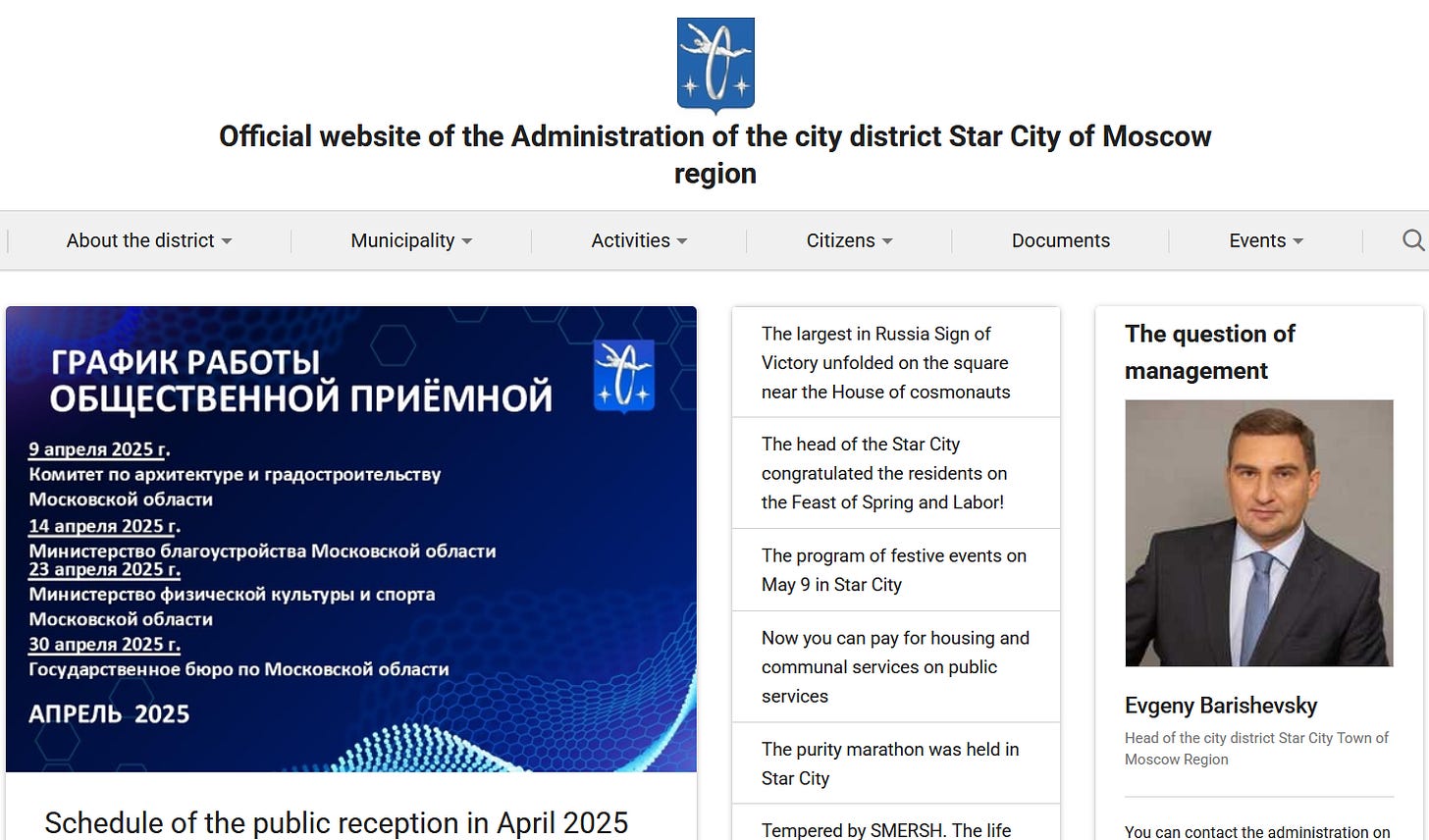Click the Official website title heading
The width and height of the screenshot is (1429, 840).
pos(715,154)
